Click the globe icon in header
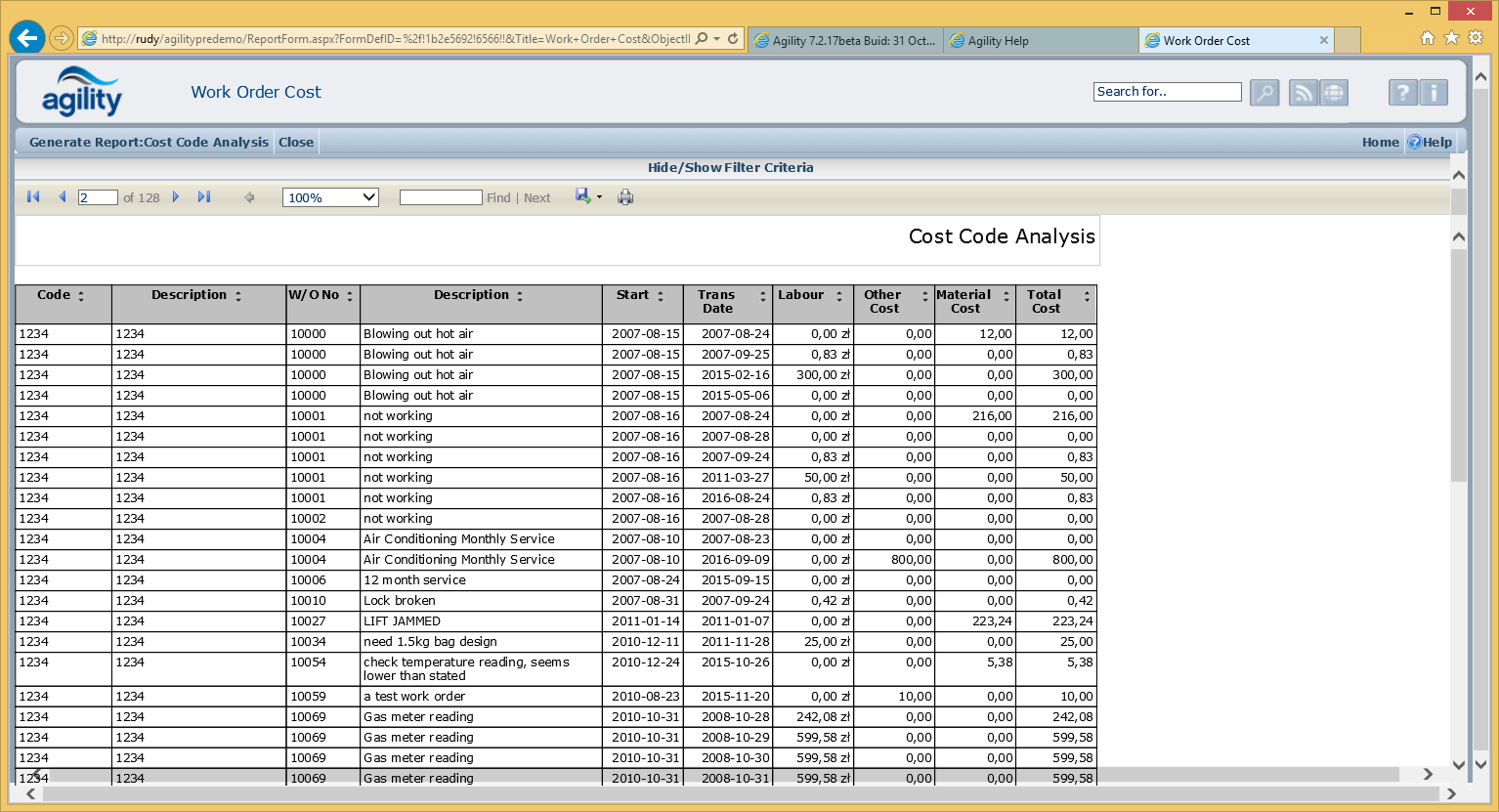The width and height of the screenshot is (1499, 812). point(1334,93)
